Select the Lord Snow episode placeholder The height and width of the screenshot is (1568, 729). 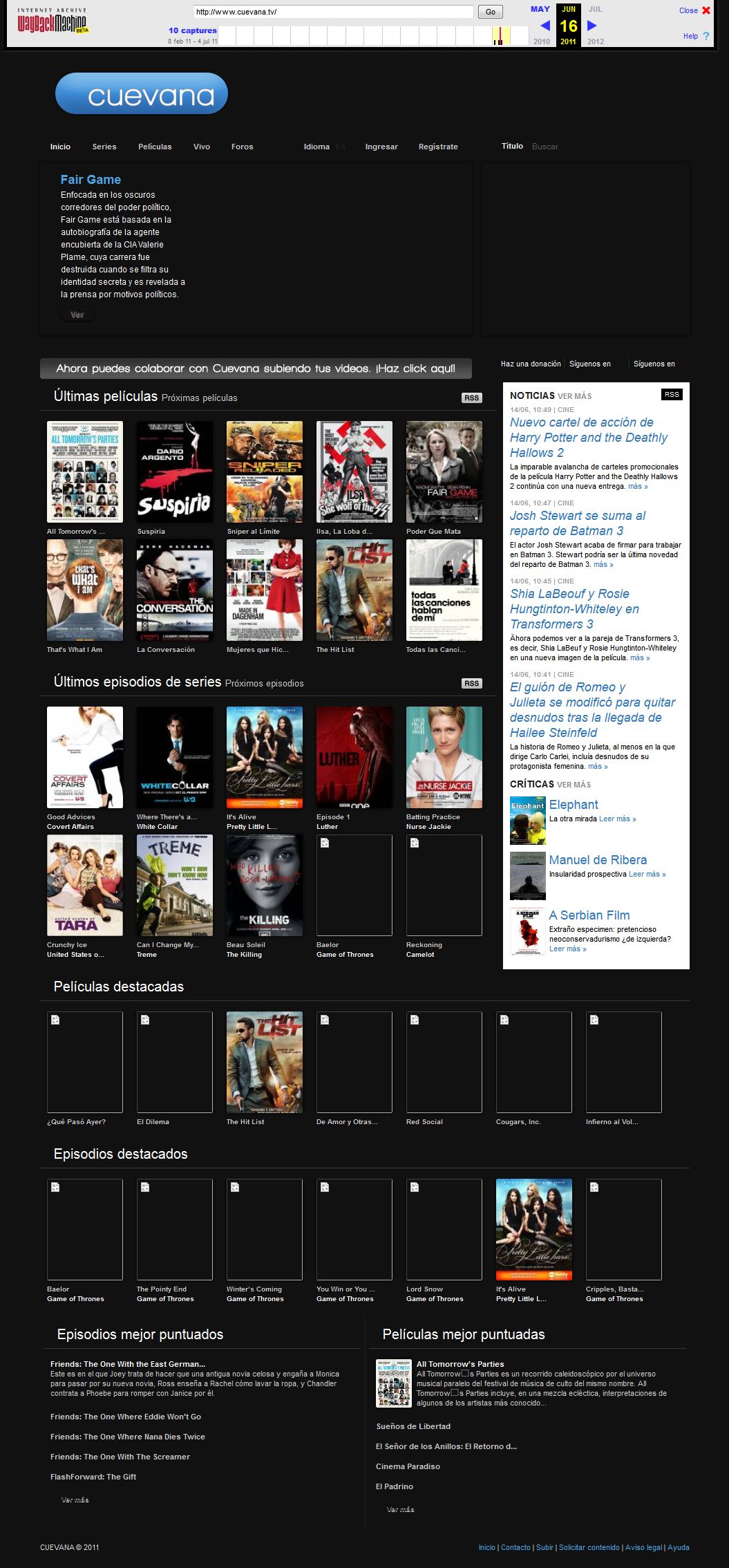tap(444, 1230)
